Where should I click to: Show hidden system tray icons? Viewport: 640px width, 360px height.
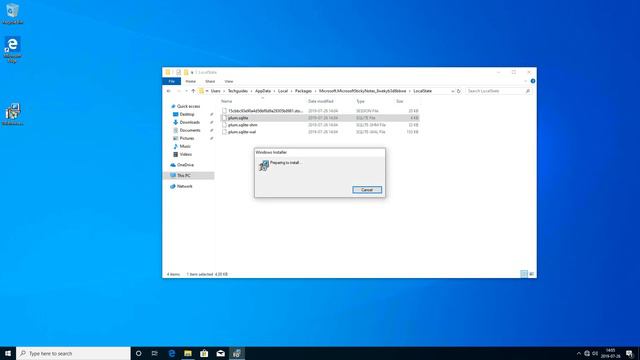coord(578,353)
